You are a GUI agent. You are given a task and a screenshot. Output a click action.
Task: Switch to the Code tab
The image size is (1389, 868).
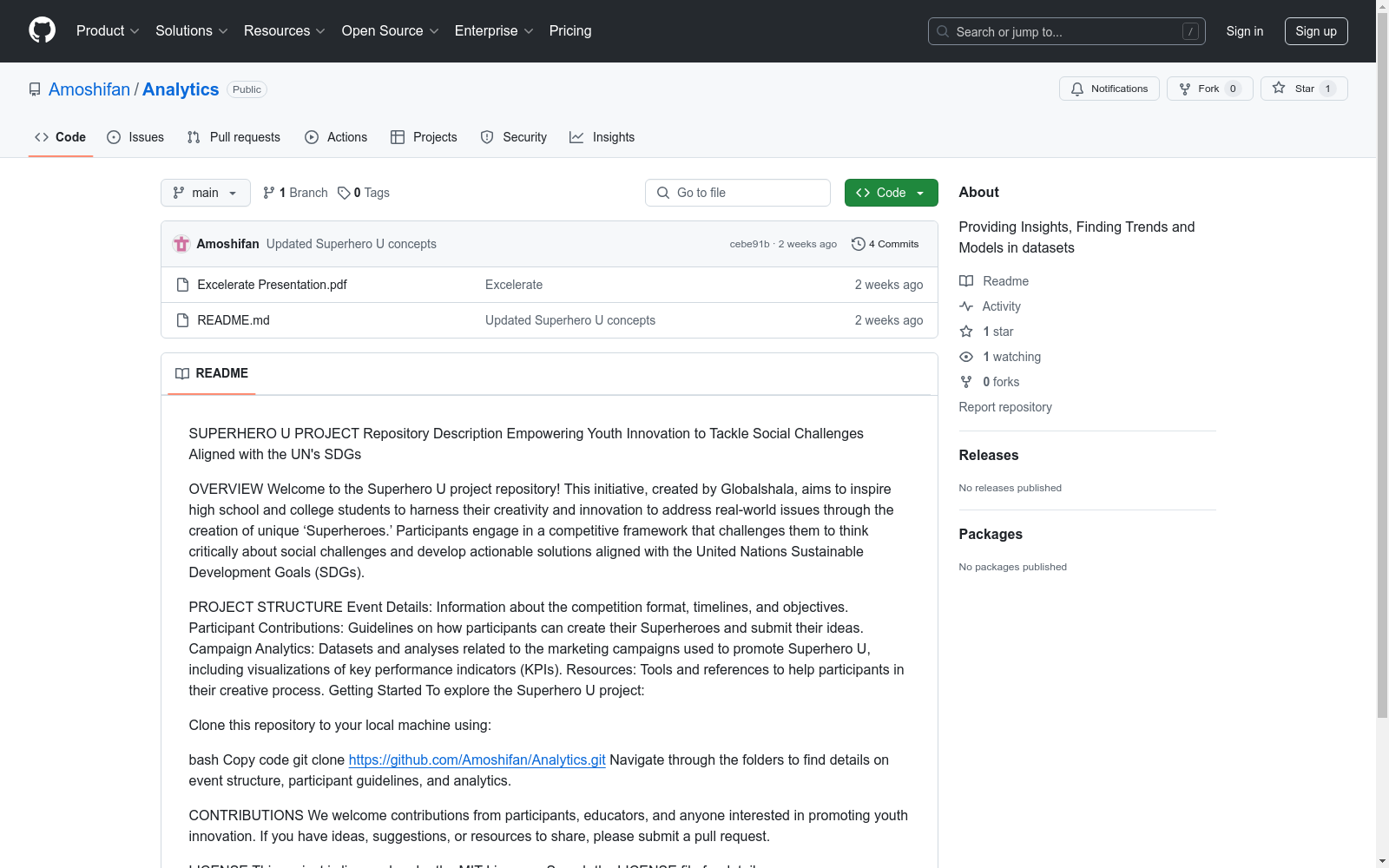tap(61, 137)
